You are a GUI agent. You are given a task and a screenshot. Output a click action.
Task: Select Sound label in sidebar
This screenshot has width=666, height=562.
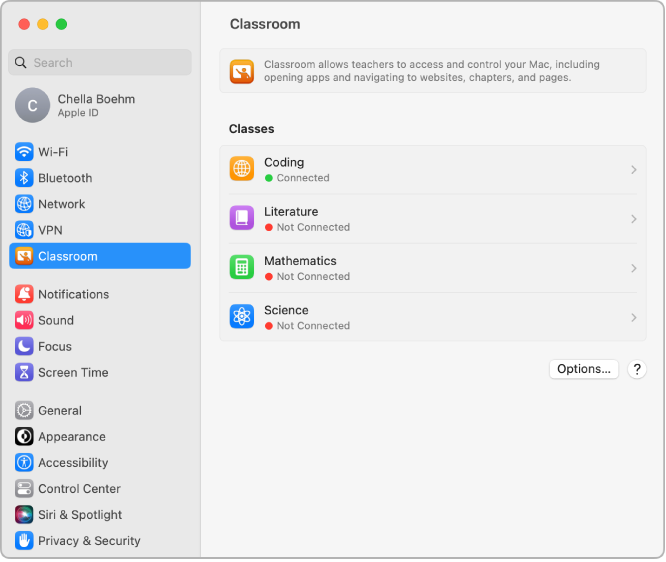pos(56,320)
